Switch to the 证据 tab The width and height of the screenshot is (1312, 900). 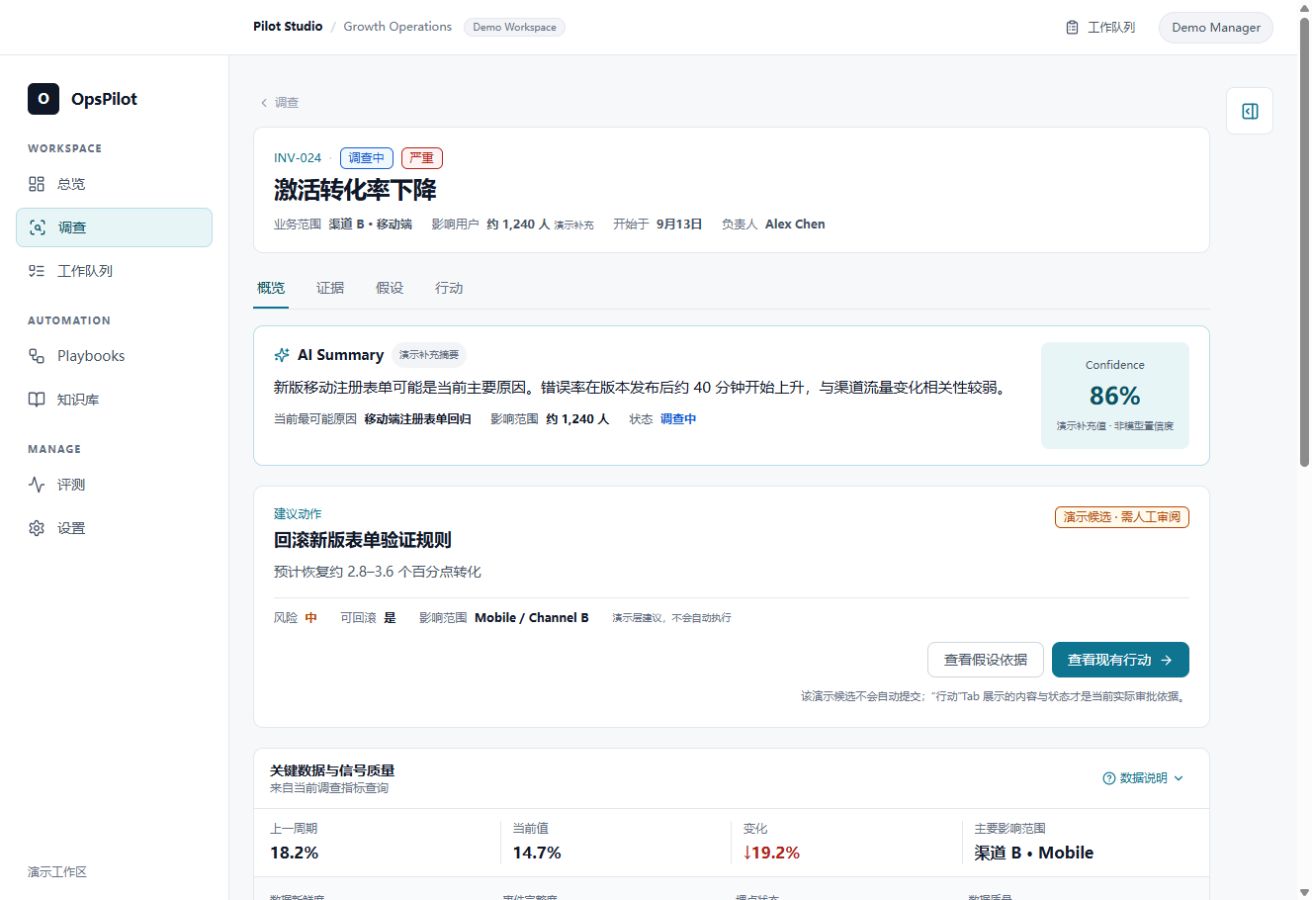[330, 288]
